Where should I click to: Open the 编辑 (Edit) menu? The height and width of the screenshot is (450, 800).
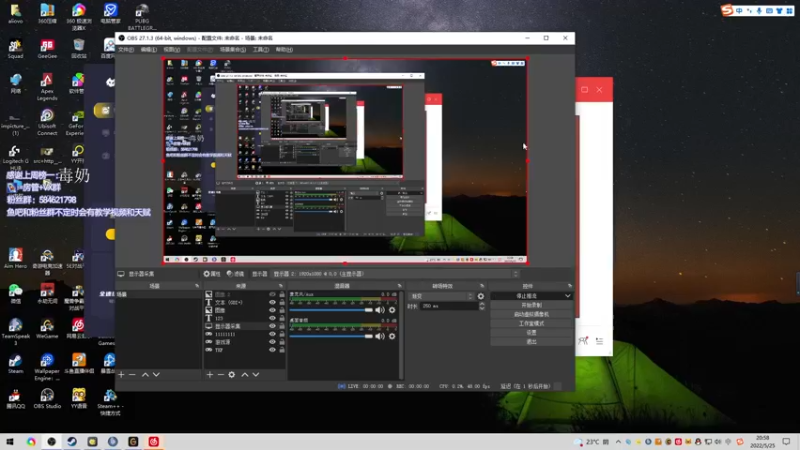pyautogui.click(x=148, y=49)
